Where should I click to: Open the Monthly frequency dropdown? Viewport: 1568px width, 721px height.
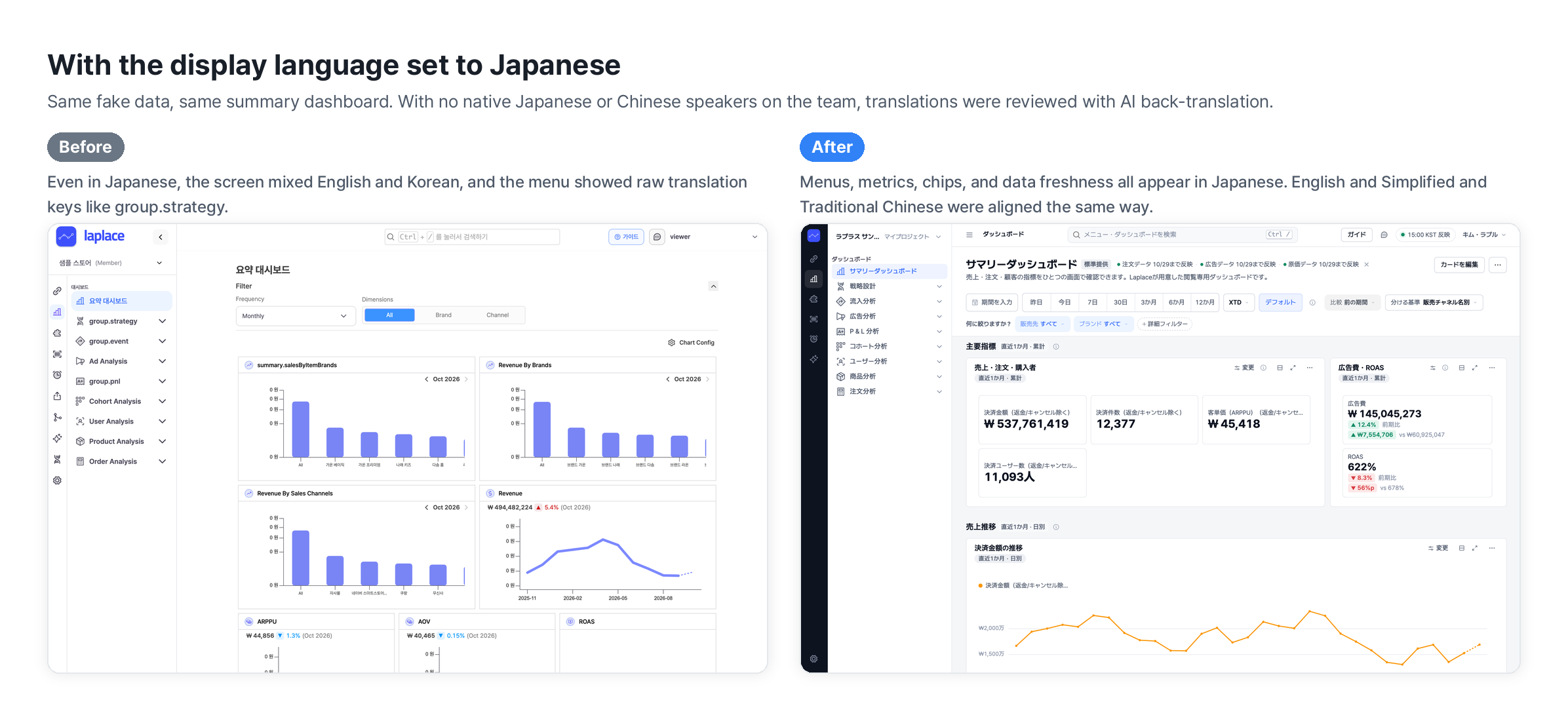point(295,316)
